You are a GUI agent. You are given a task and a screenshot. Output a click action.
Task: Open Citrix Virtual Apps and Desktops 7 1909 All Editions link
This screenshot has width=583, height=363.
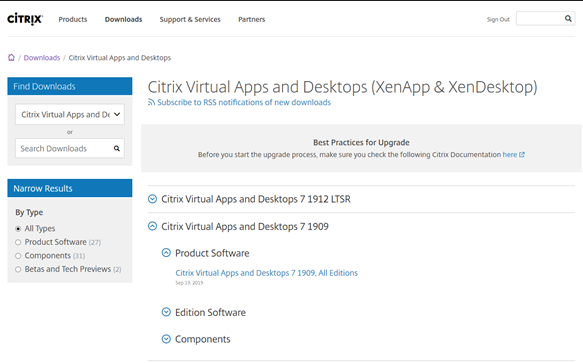[x=267, y=273]
